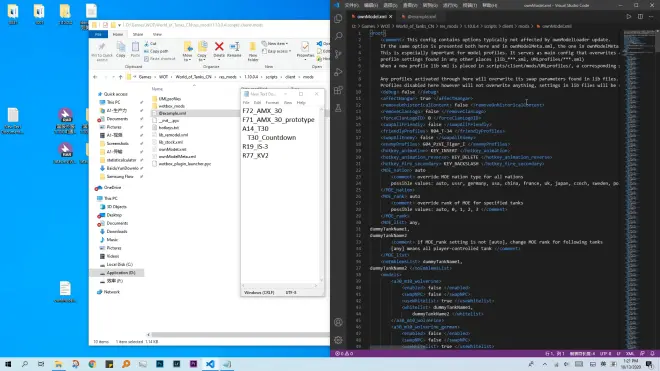
Task: Click the Windows Start button
Action: [8, 364]
